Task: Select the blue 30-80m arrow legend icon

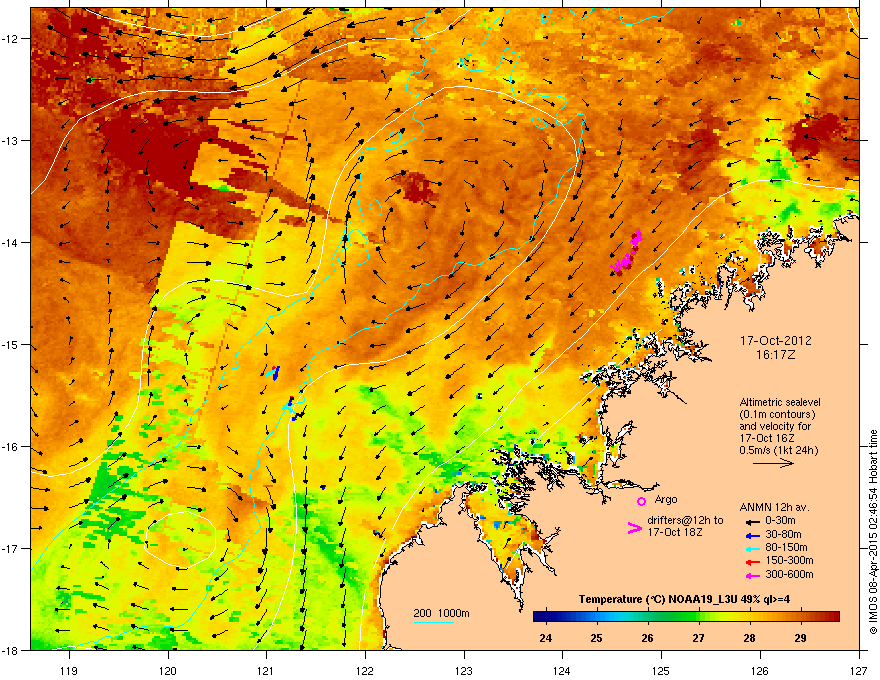Action: pos(753,535)
